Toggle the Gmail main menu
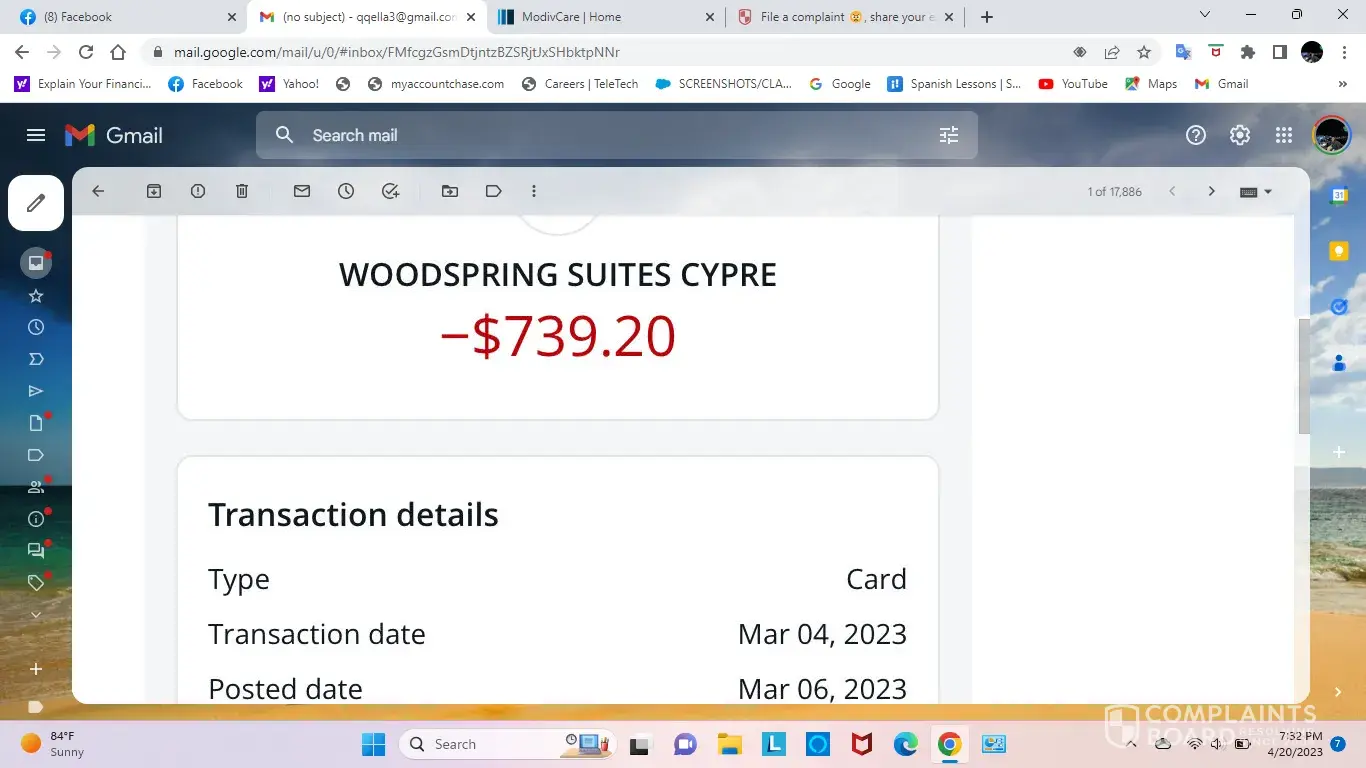Viewport: 1366px width, 768px height. [36, 135]
